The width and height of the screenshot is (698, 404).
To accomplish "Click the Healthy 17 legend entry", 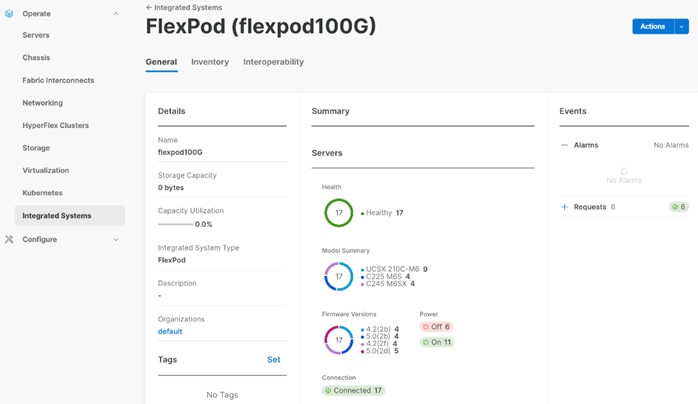I will point(382,213).
